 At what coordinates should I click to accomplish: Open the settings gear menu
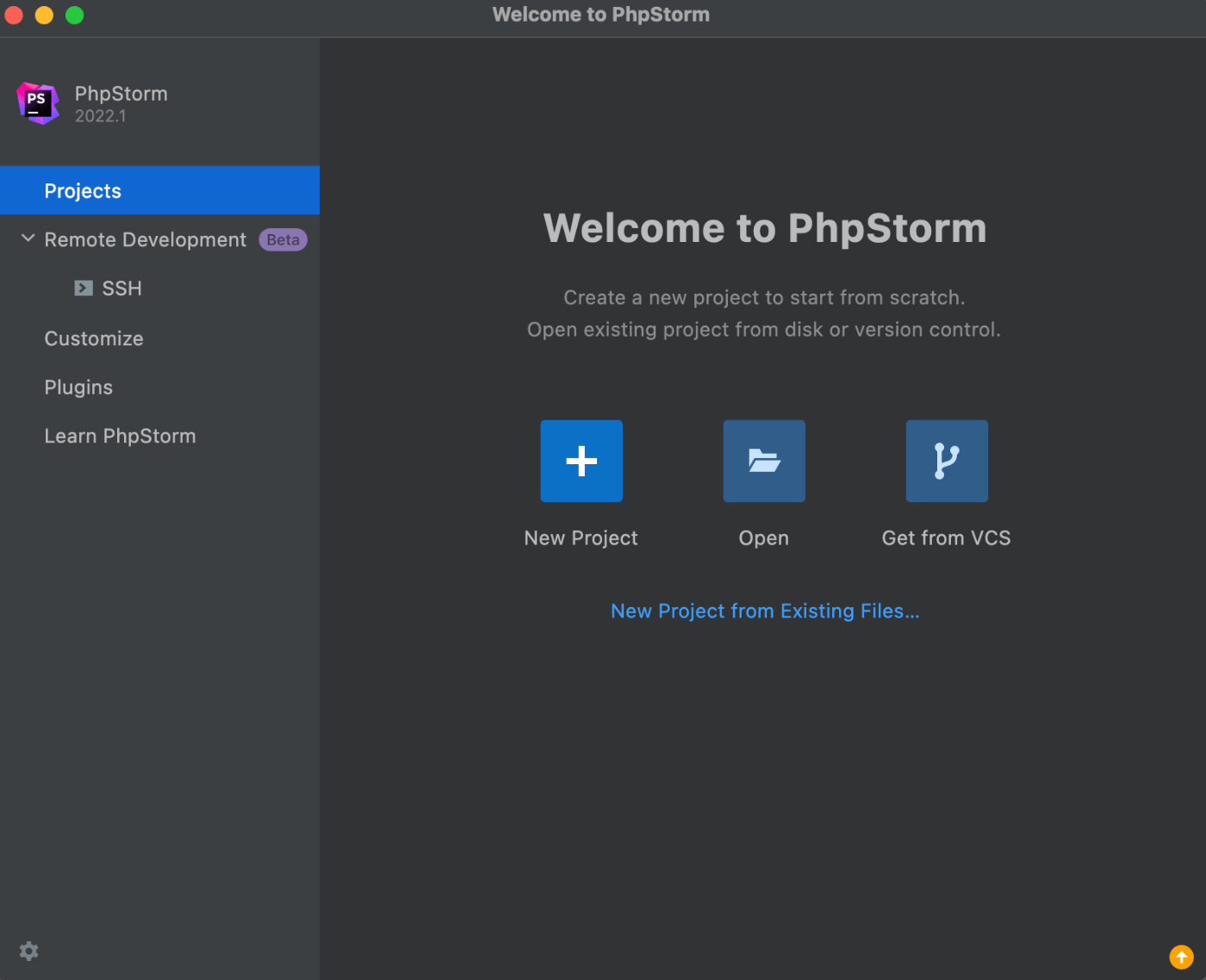point(29,951)
